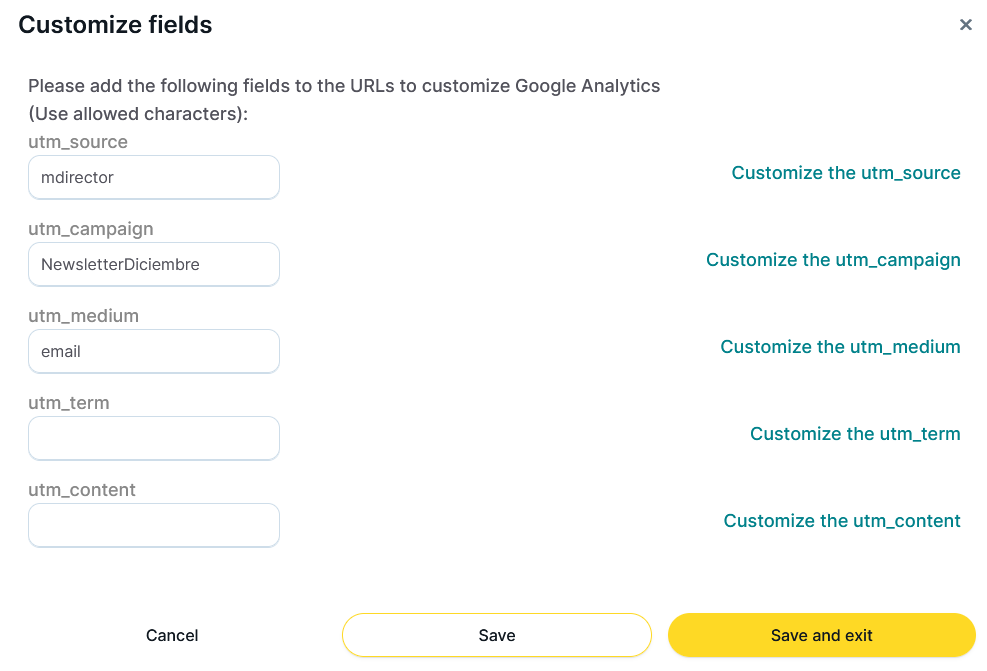Click the utm_term field label
Screen dimensions: 987x671
tap(69, 403)
